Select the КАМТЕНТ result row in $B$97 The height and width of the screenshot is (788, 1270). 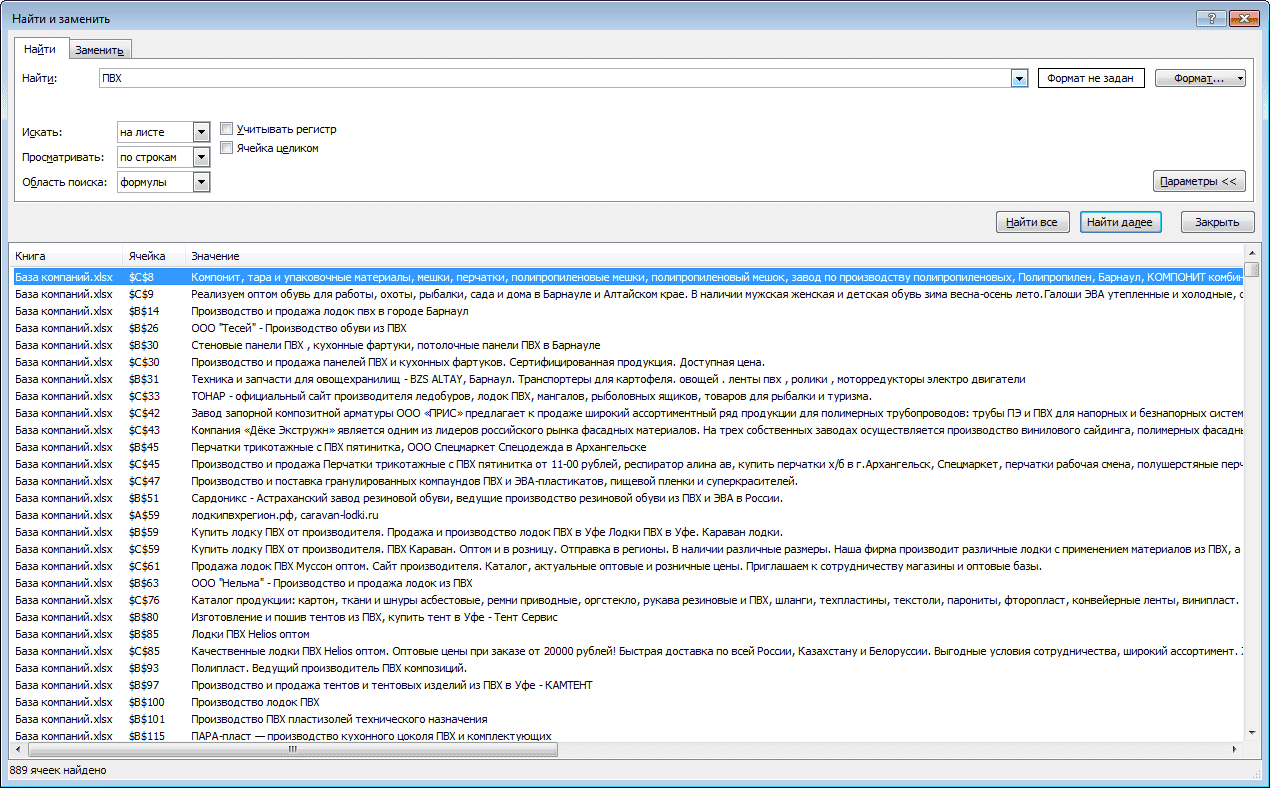(628, 685)
